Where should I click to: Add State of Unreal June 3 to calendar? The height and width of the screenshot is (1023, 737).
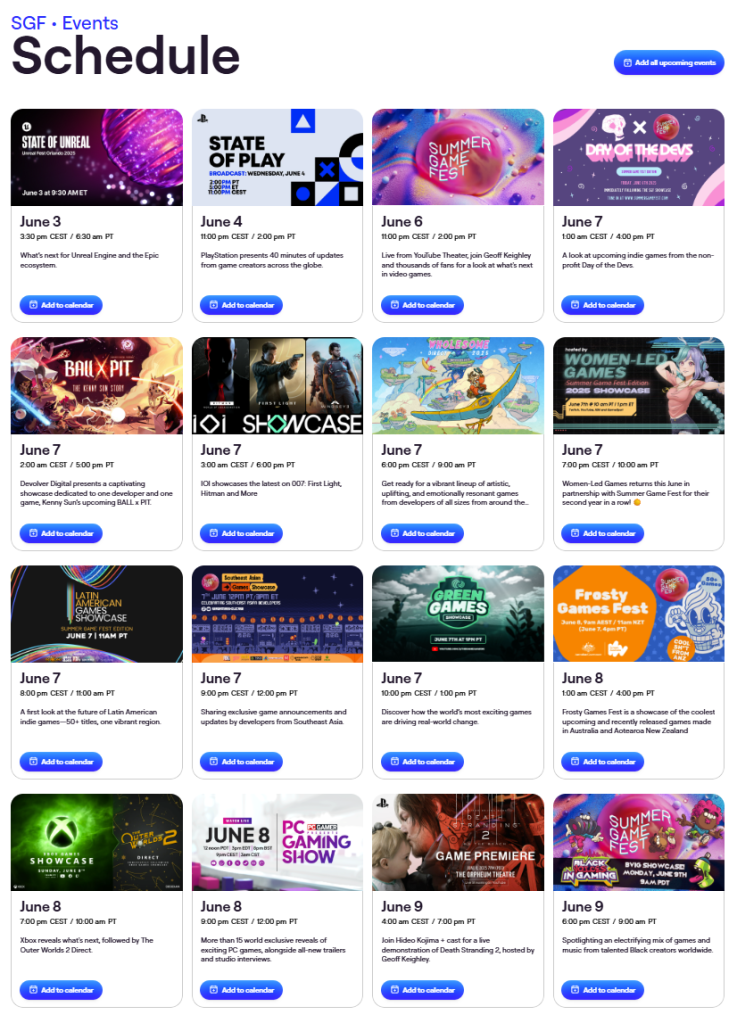tap(61, 305)
